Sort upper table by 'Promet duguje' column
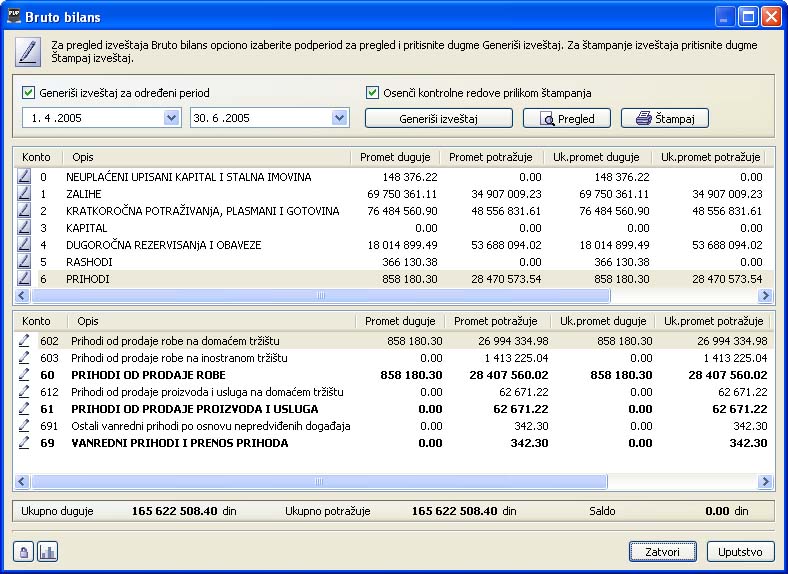The height and width of the screenshot is (574, 788). (x=393, y=157)
